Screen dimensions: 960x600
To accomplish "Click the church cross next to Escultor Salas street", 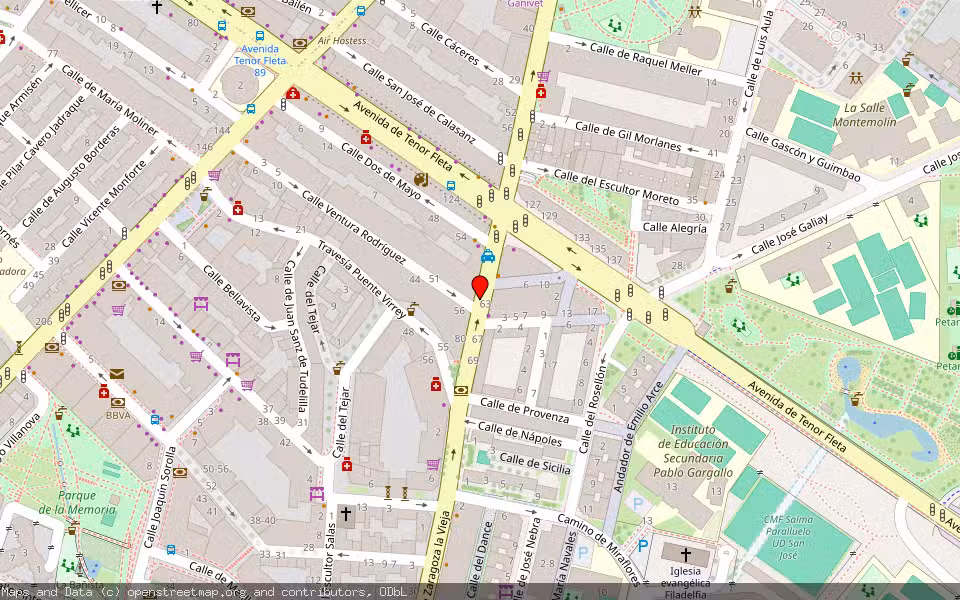I will 346,513.
